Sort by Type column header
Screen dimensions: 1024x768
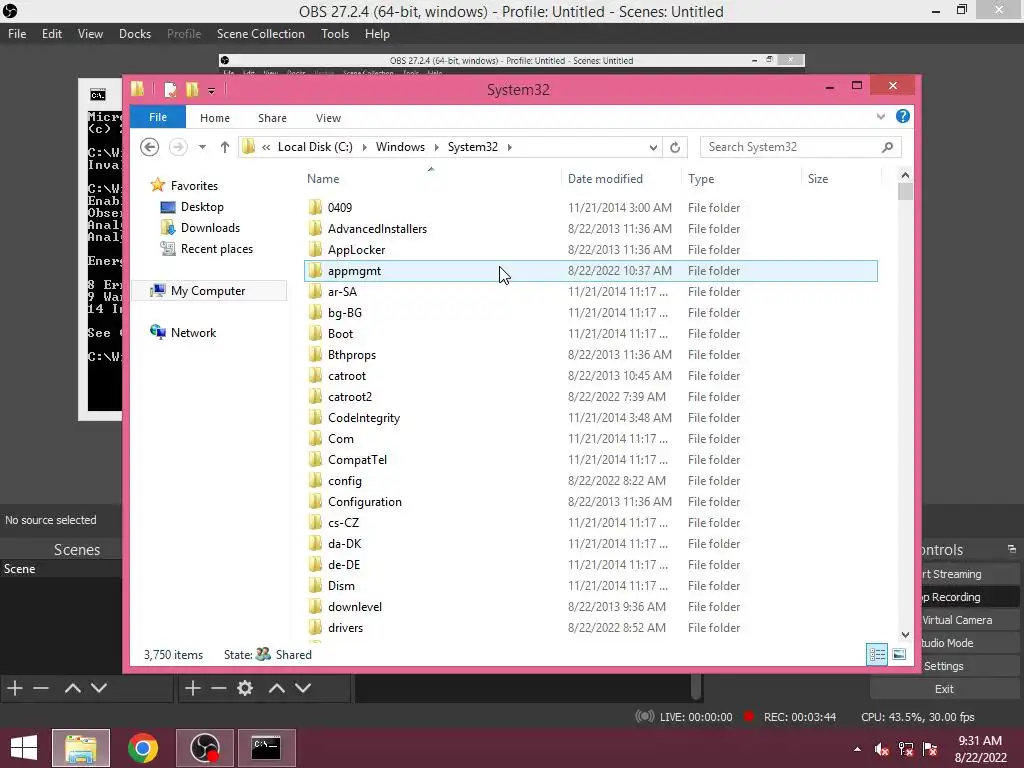[x=741, y=179]
